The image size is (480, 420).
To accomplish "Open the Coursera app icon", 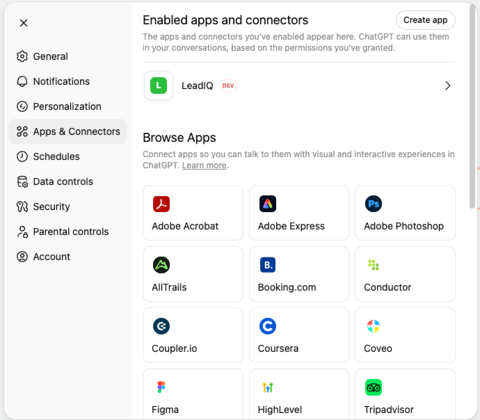I will [268, 326].
